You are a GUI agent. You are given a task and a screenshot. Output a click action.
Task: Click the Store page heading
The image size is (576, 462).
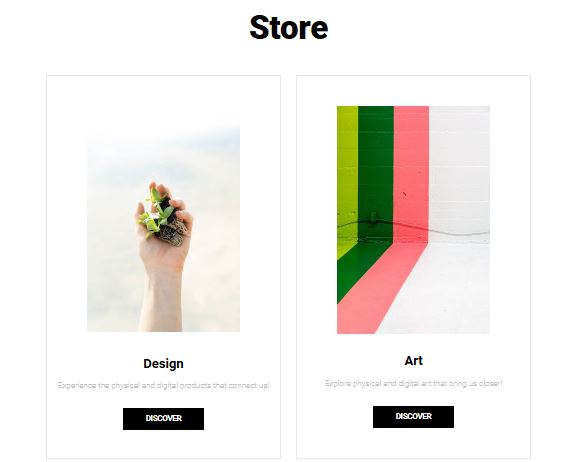pyautogui.click(x=288, y=28)
